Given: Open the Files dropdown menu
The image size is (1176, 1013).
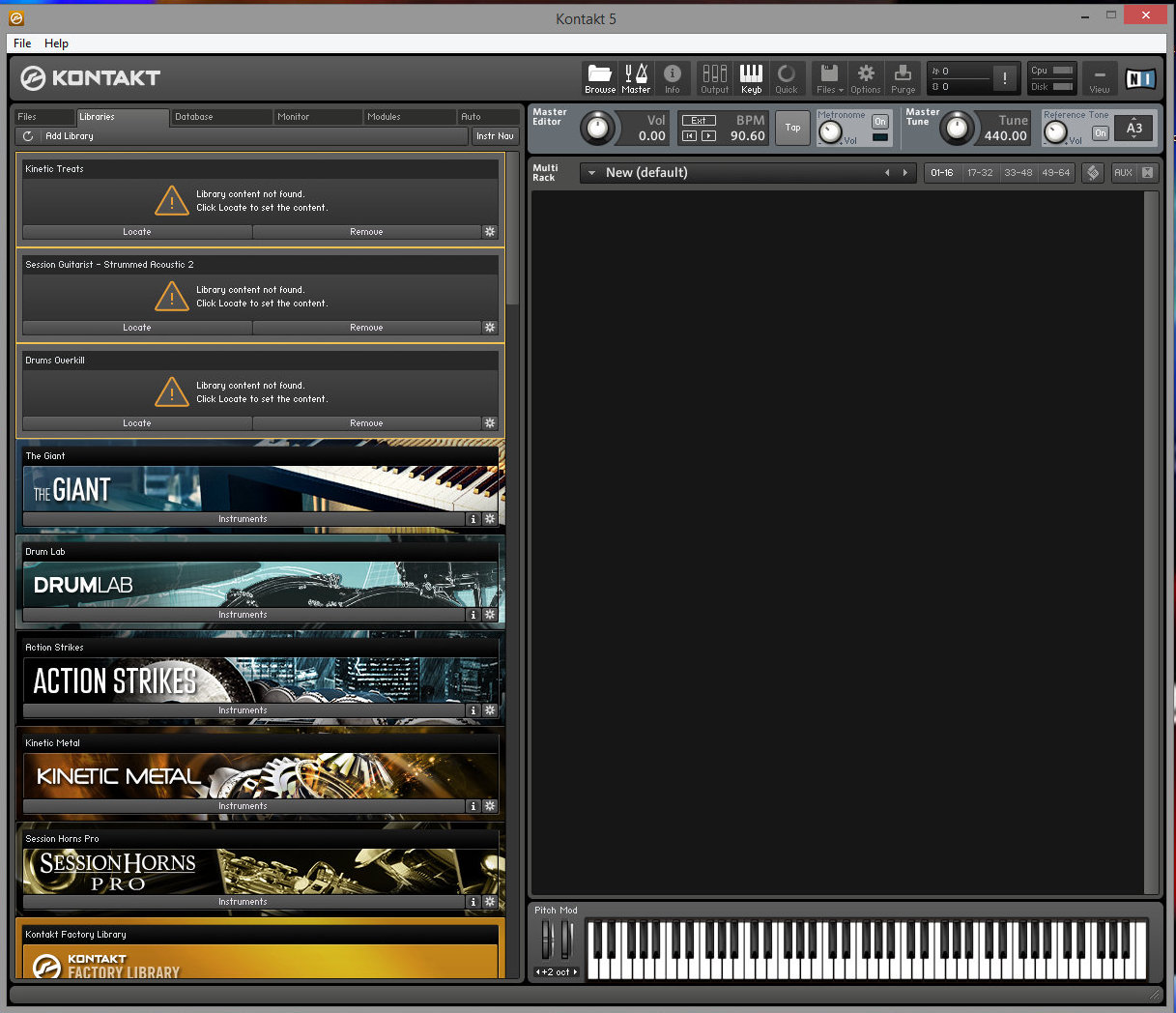Looking at the screenshot, I should click(x=829, y=77).
